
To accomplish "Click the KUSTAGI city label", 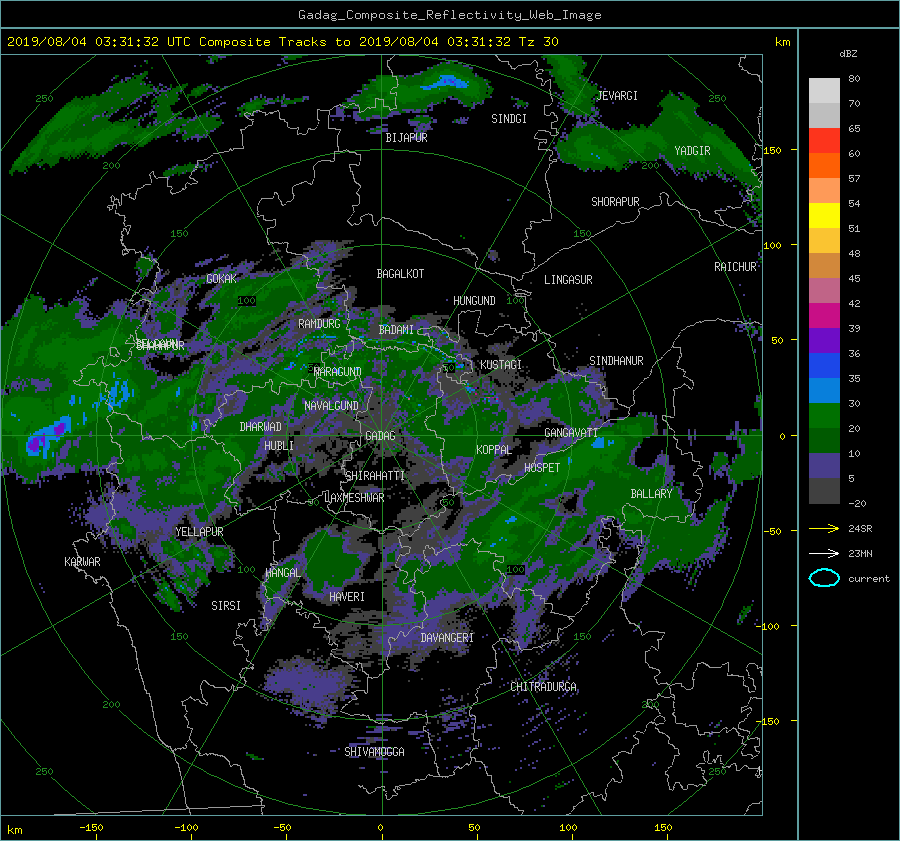I will tap(501, 365).
